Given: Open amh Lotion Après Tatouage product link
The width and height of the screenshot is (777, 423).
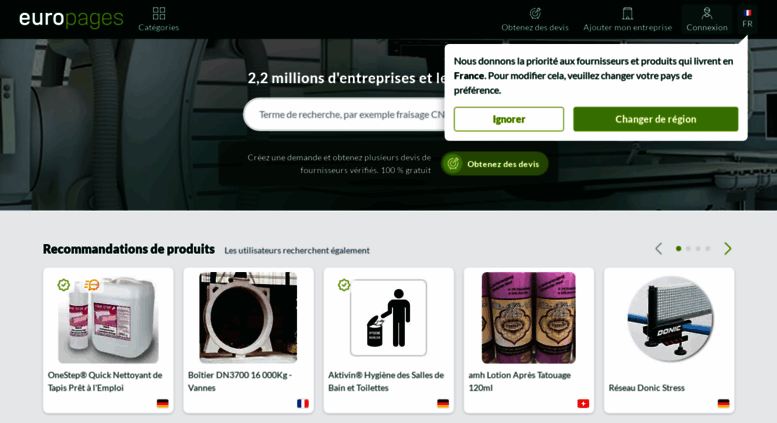Looking at the screenshot, I should [x=519, y=381].
